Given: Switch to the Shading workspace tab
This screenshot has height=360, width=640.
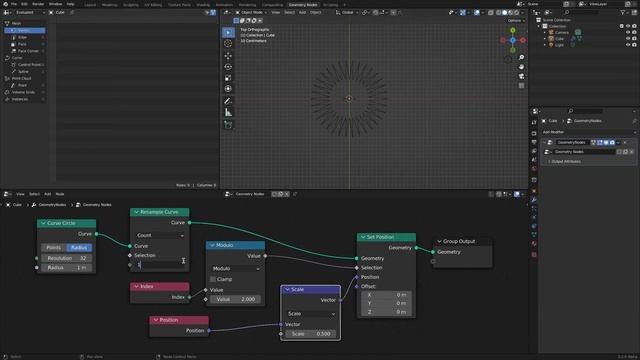Looking at the screenshot, I should (x=203, y=5).
